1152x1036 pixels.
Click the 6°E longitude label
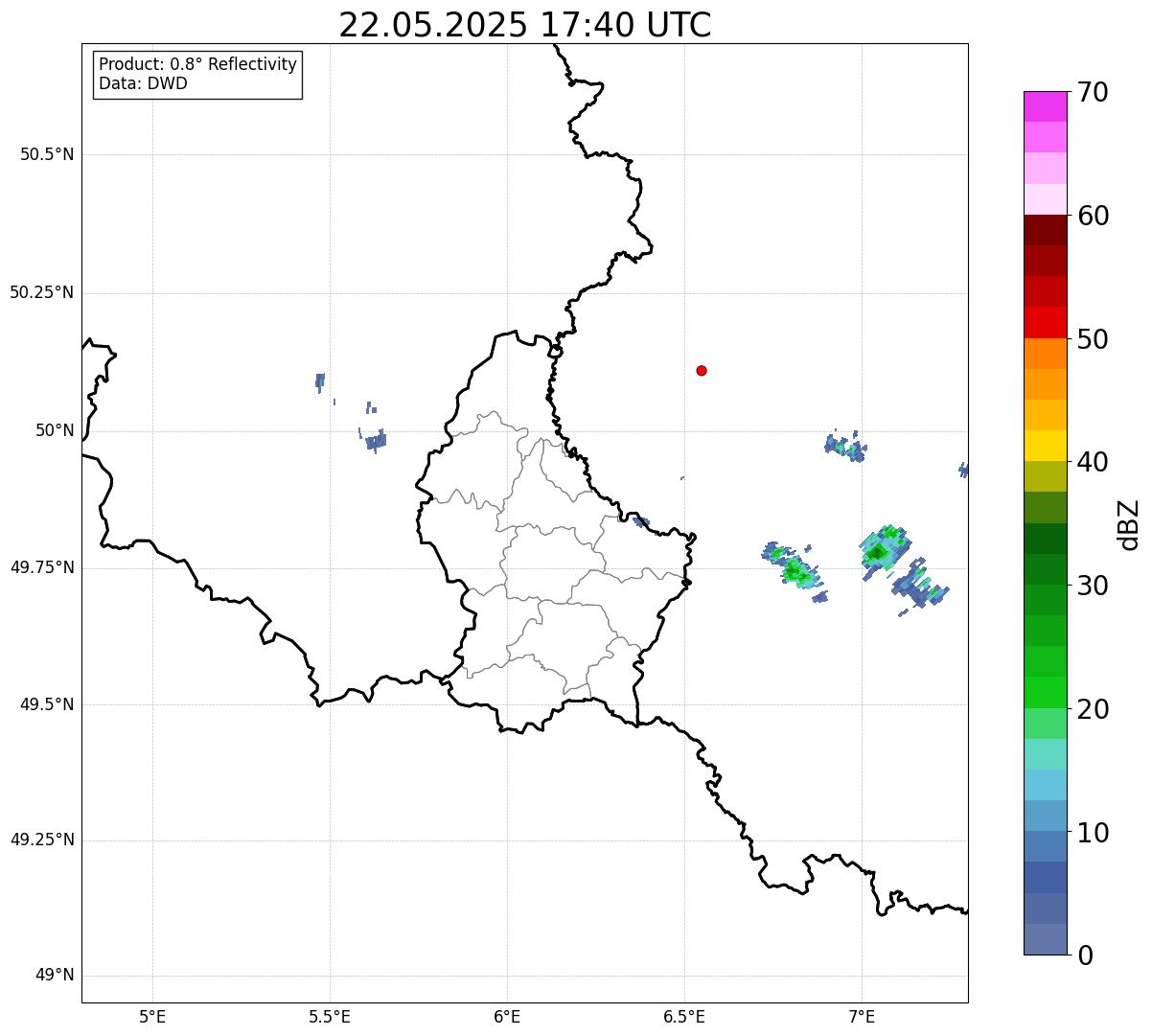pos(507,1017)
